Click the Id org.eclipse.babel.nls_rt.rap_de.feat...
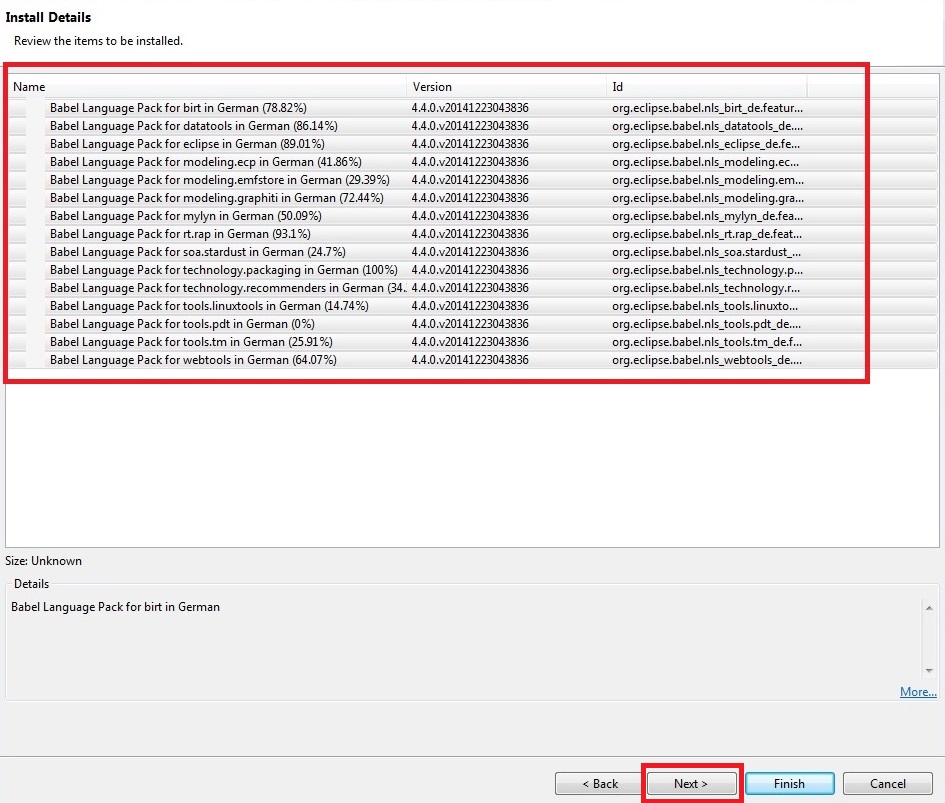This screenshot has width=945, height=803. (707, 234)
